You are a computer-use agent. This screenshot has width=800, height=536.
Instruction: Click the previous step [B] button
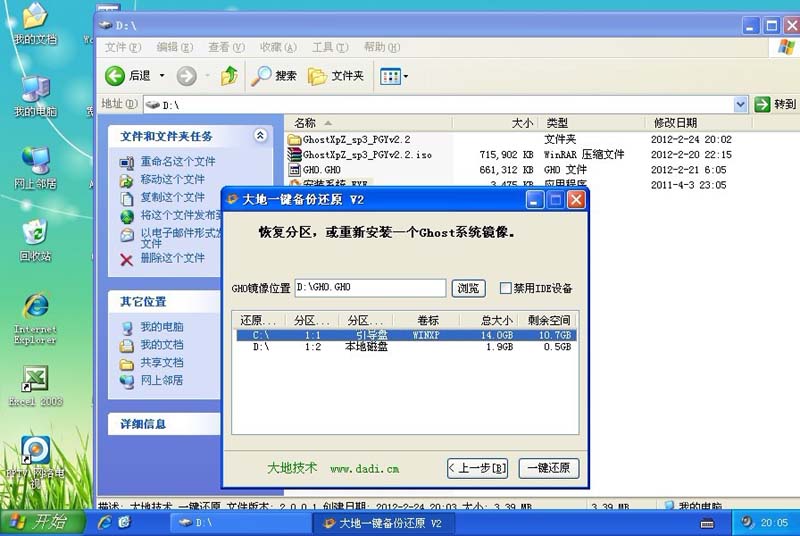(x=478, y=468)
